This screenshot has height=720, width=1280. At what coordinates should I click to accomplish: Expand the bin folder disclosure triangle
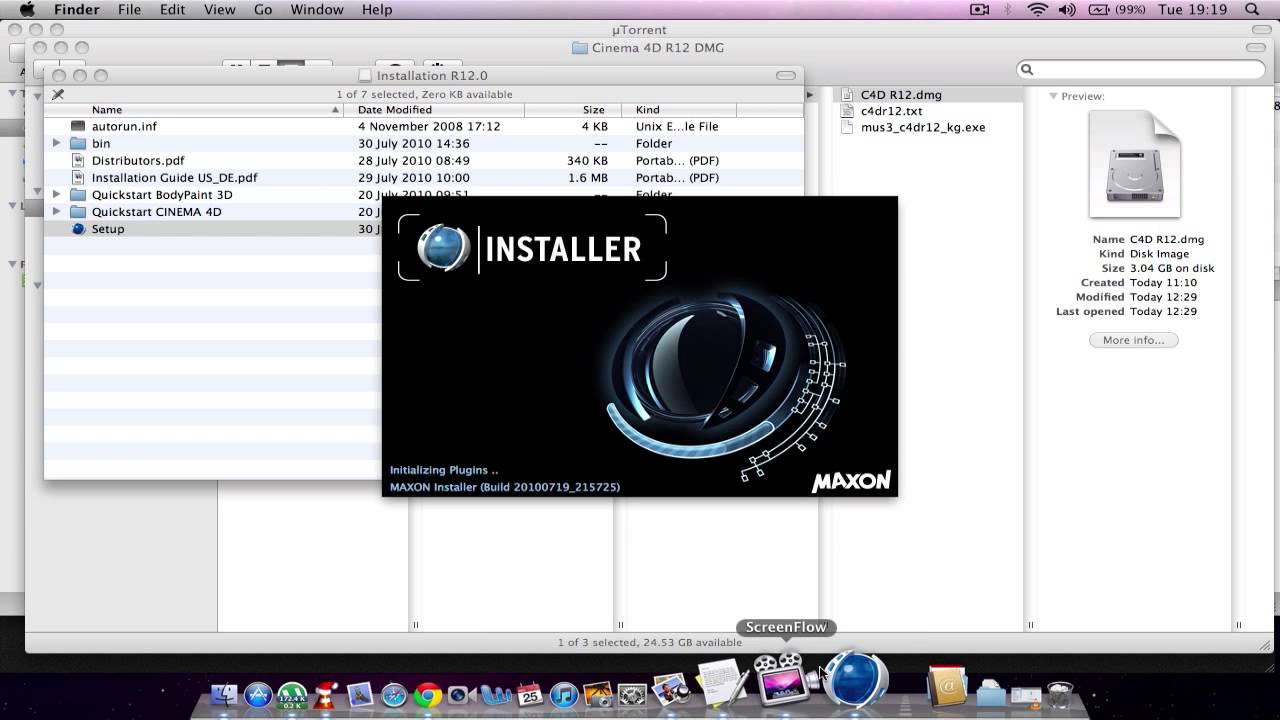pos(57,143)
